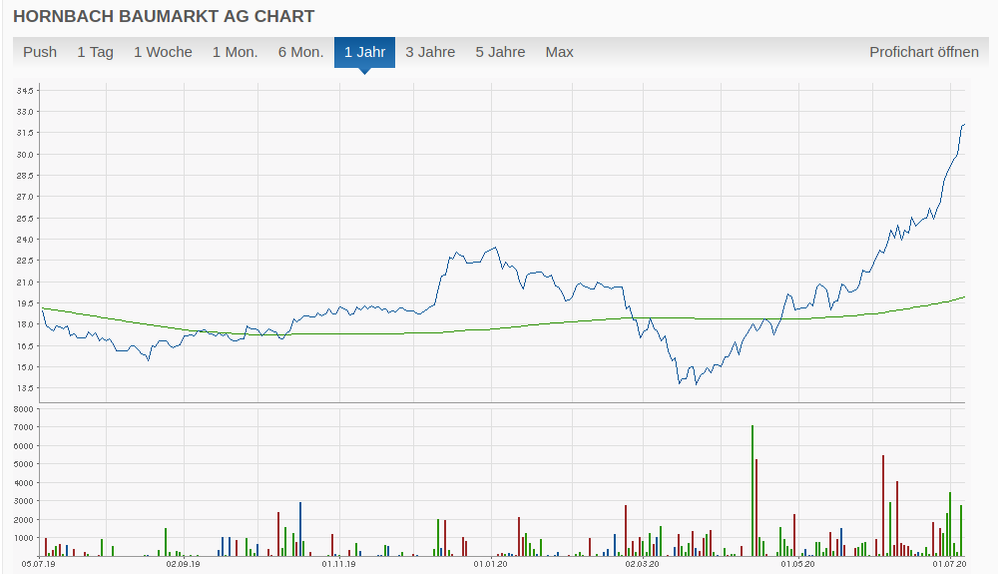998x574 pixels.
Task: Open the 5 Jahre chart view
Action: pyautogui.click(x=500, y=52)
